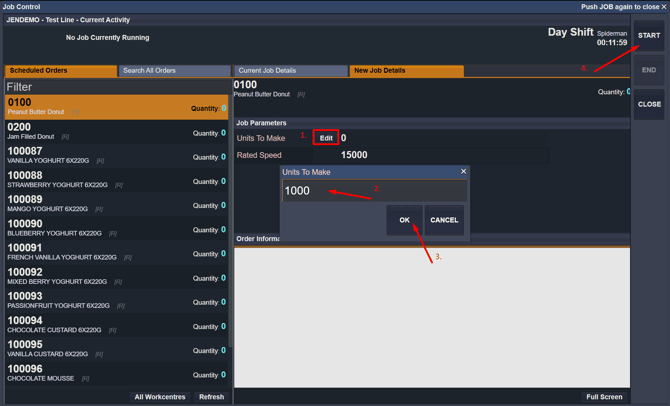Choose order 100096 Chocolate Mousse

(117, 374)
